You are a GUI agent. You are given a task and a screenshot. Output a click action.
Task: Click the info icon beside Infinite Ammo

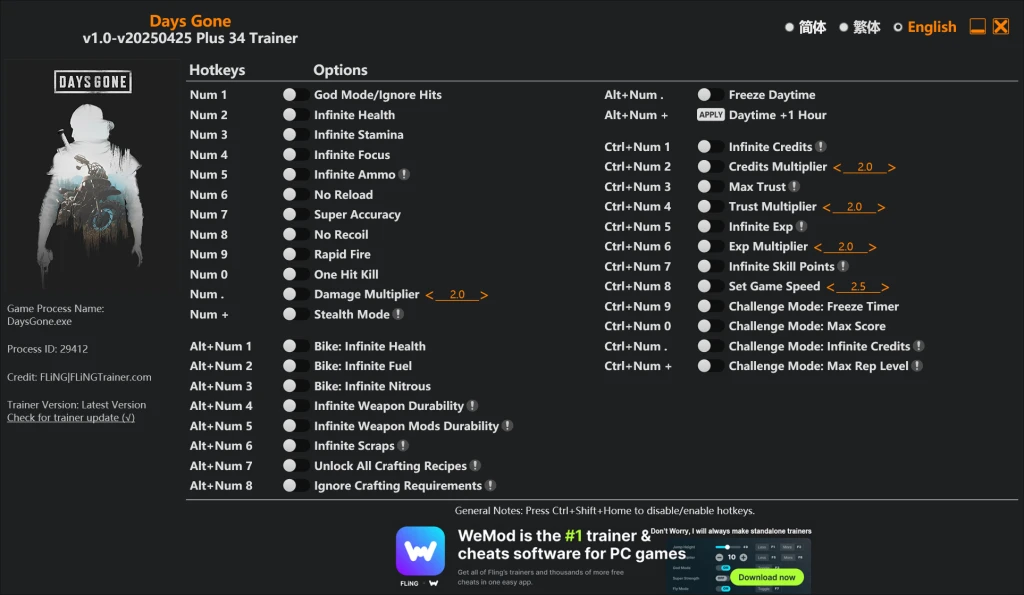point(404,174)
